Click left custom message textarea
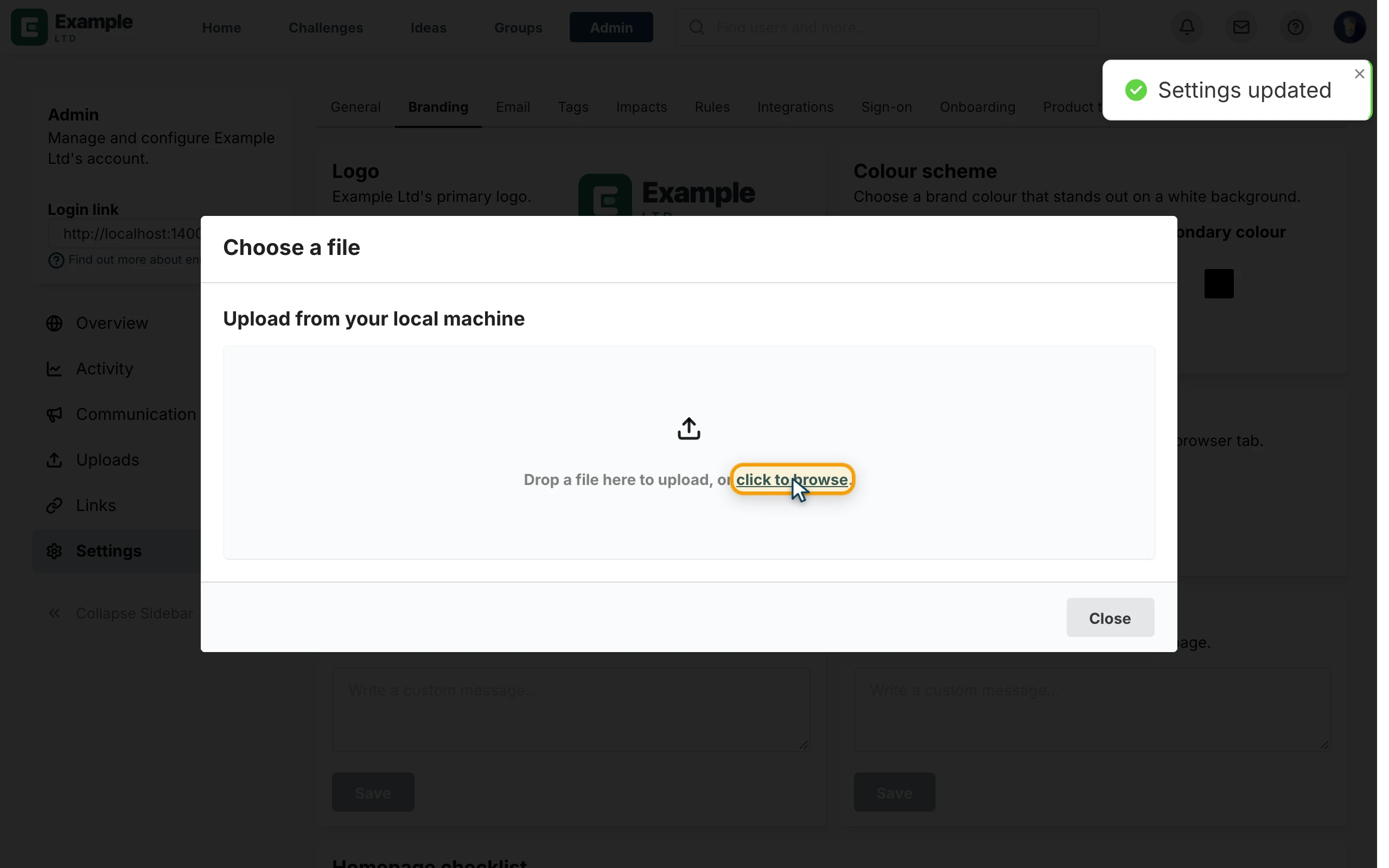The width and height of the screenshot is (1389, 868). [x=571, y=709]
